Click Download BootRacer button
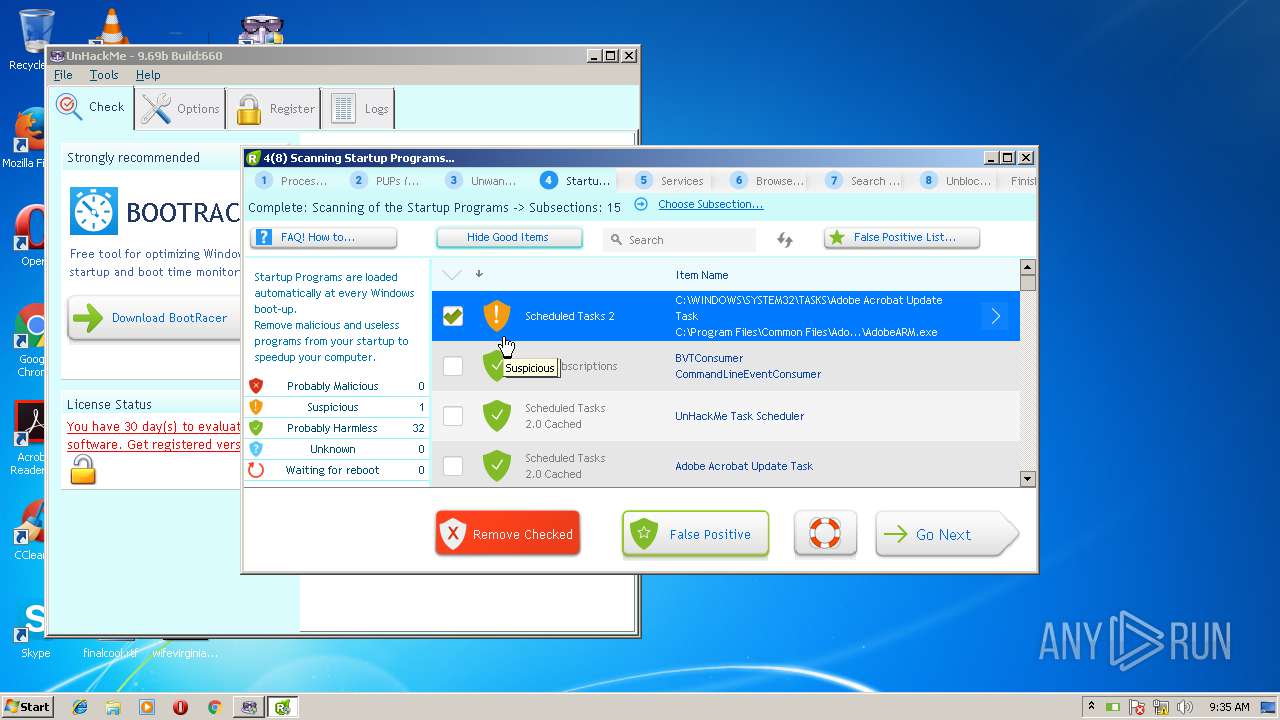The height and width of the screenshot is (720, 1280). click(156, 318)
